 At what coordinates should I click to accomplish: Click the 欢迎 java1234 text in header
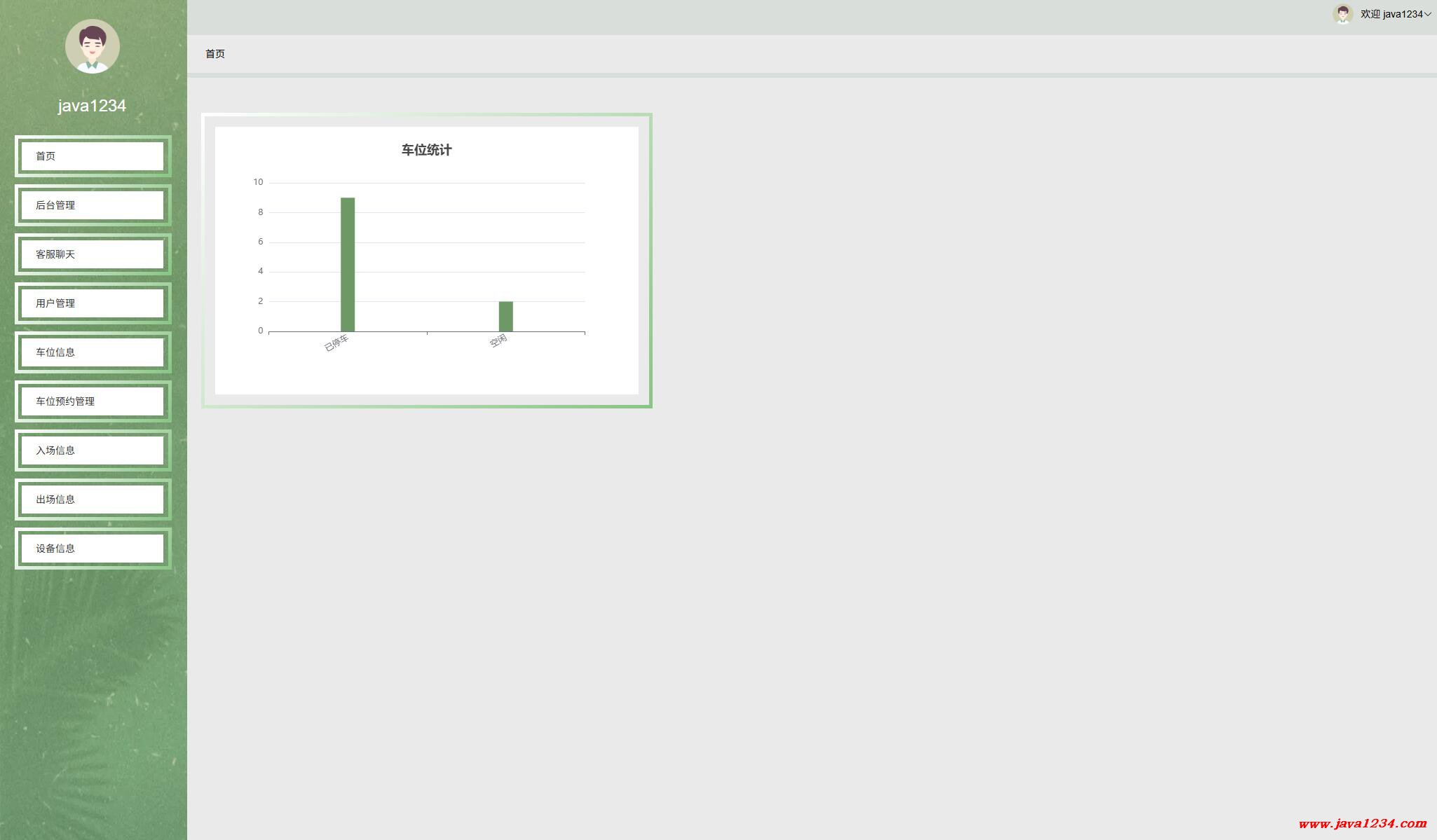[1391, 14]
